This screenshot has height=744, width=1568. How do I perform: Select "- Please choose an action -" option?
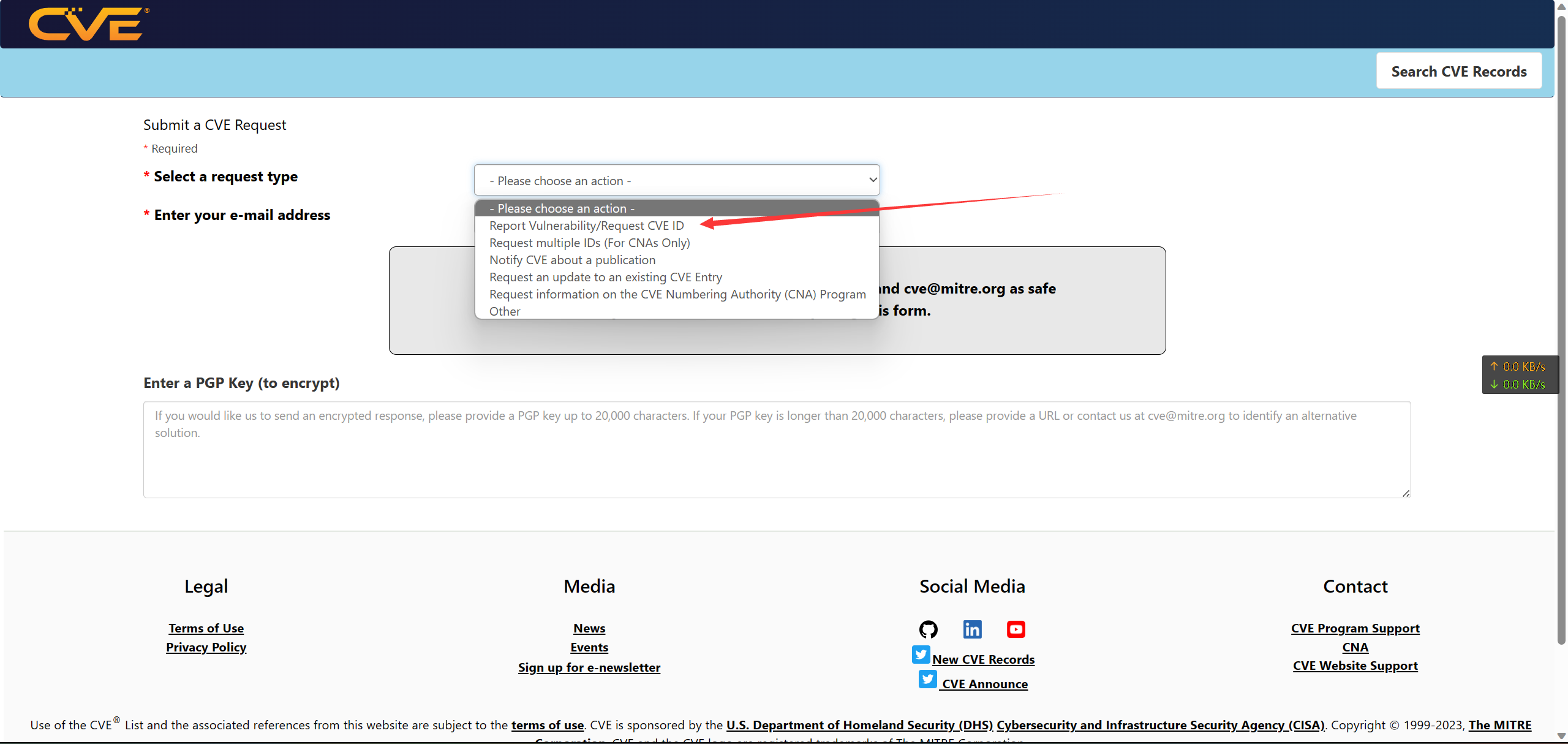pyautogui.click(x=677, y=208)
